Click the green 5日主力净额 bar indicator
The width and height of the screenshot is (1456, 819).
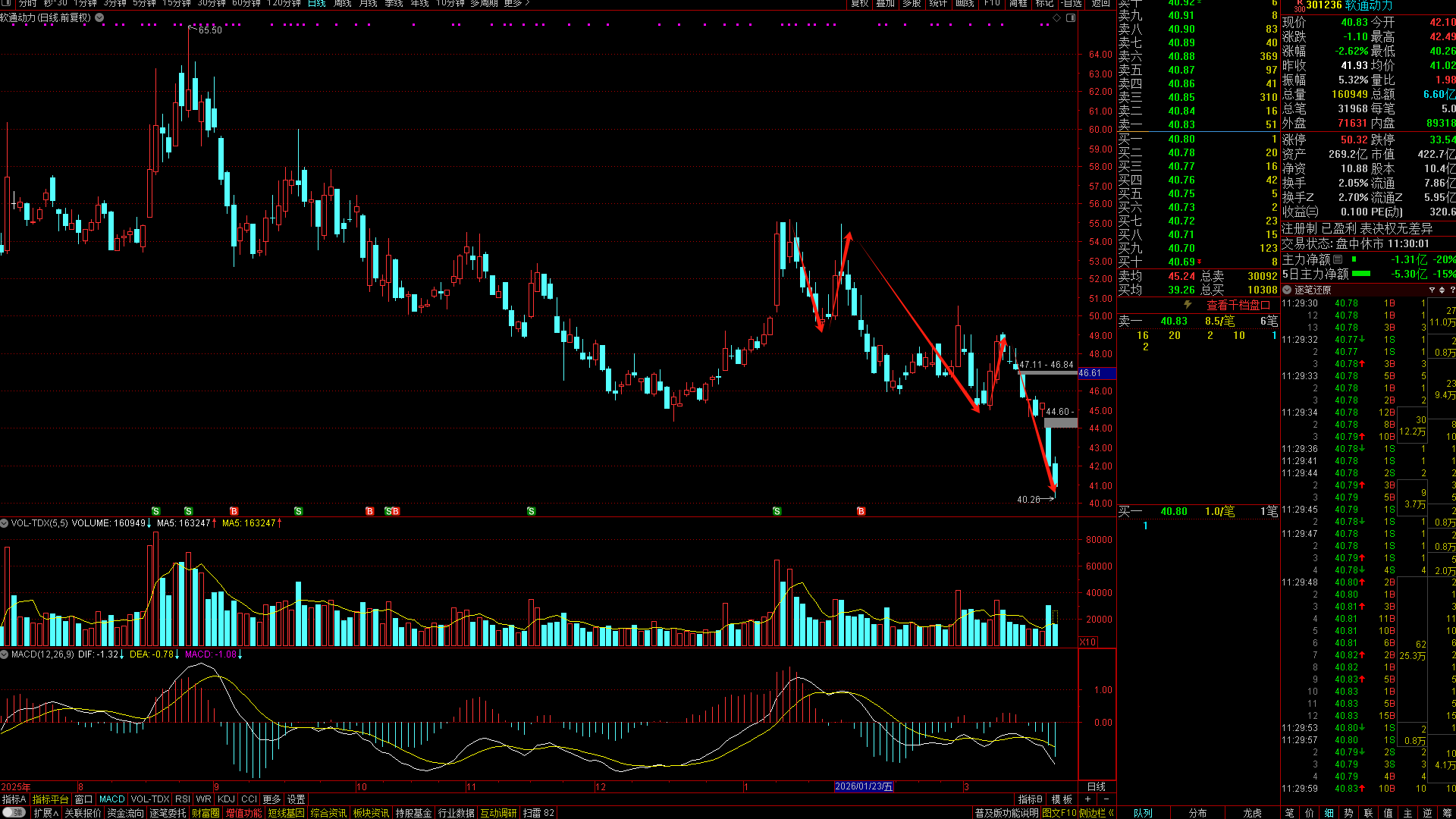tap(1361, 274)
